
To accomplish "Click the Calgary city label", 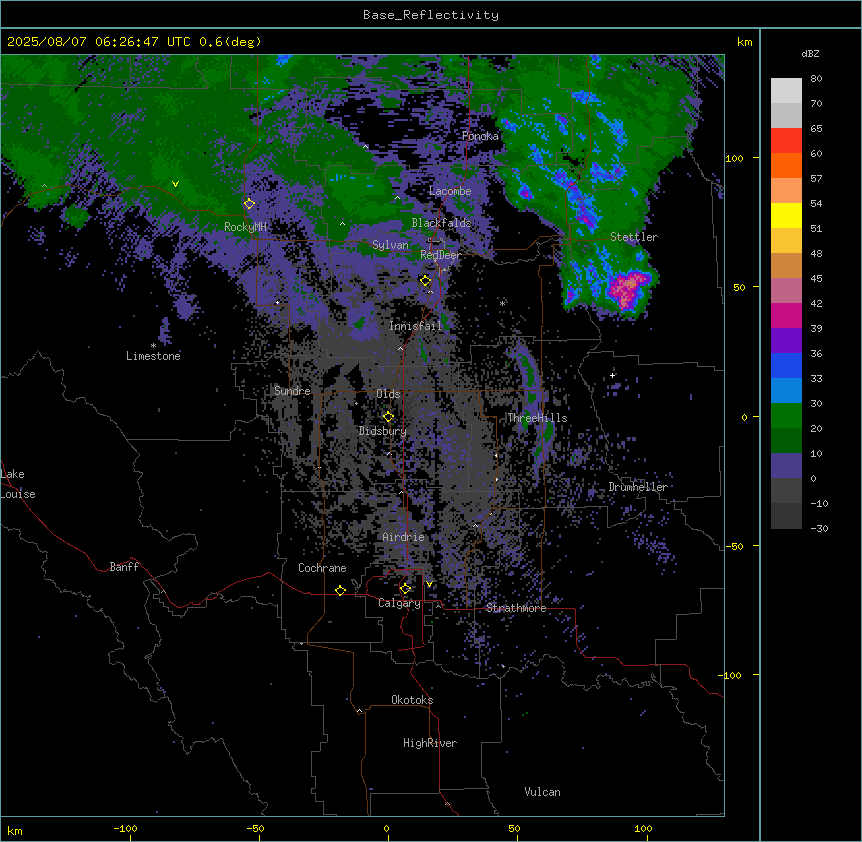I will point(399,603).
